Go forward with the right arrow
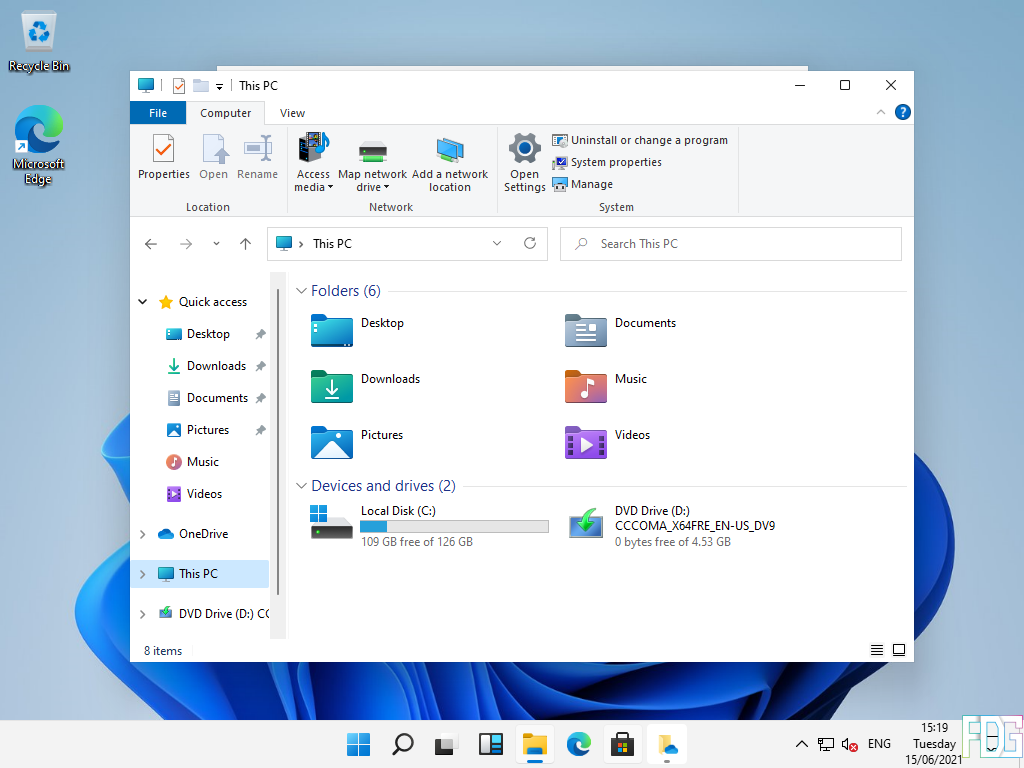Viewport: 1024px width, 768px height. point(186,244)
